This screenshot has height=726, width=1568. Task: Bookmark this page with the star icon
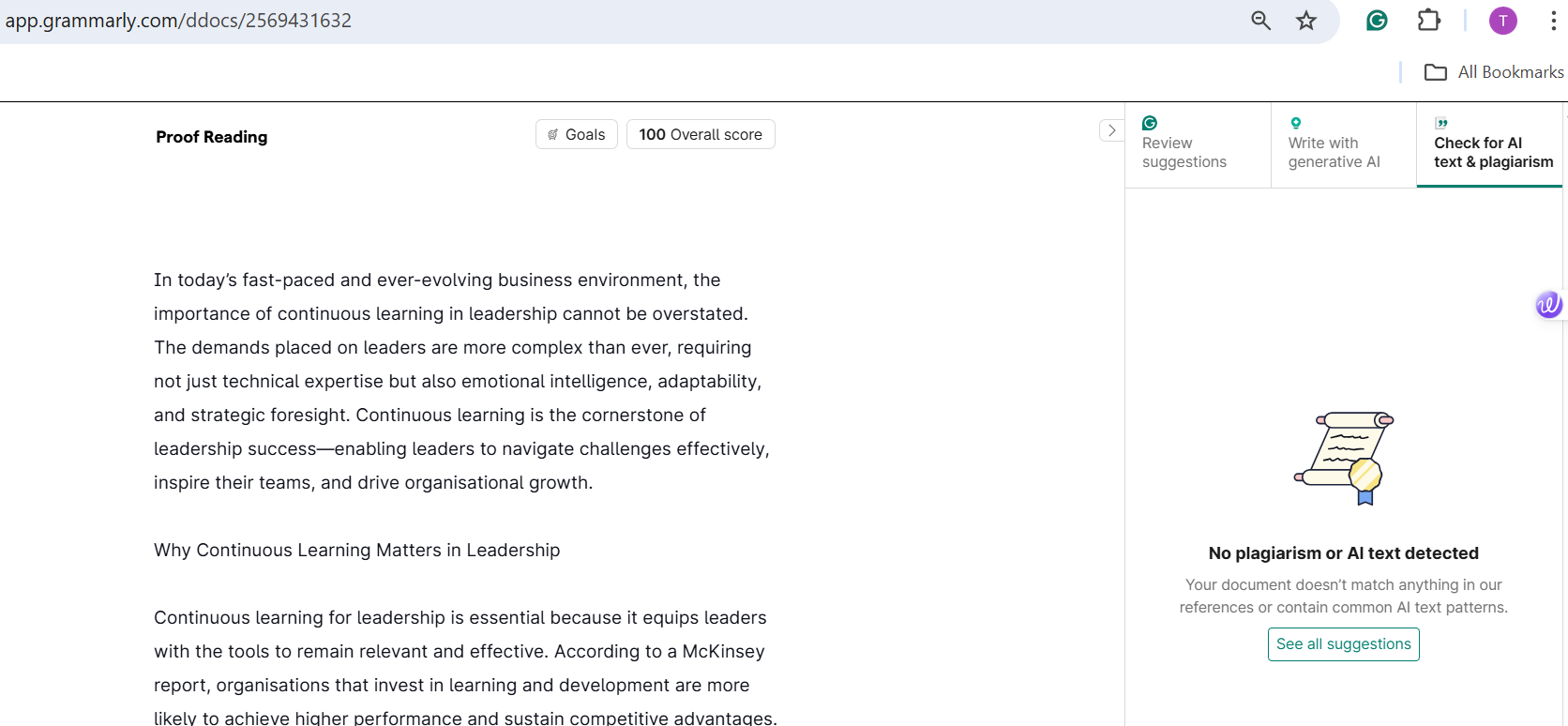(x=1306, y=21)
